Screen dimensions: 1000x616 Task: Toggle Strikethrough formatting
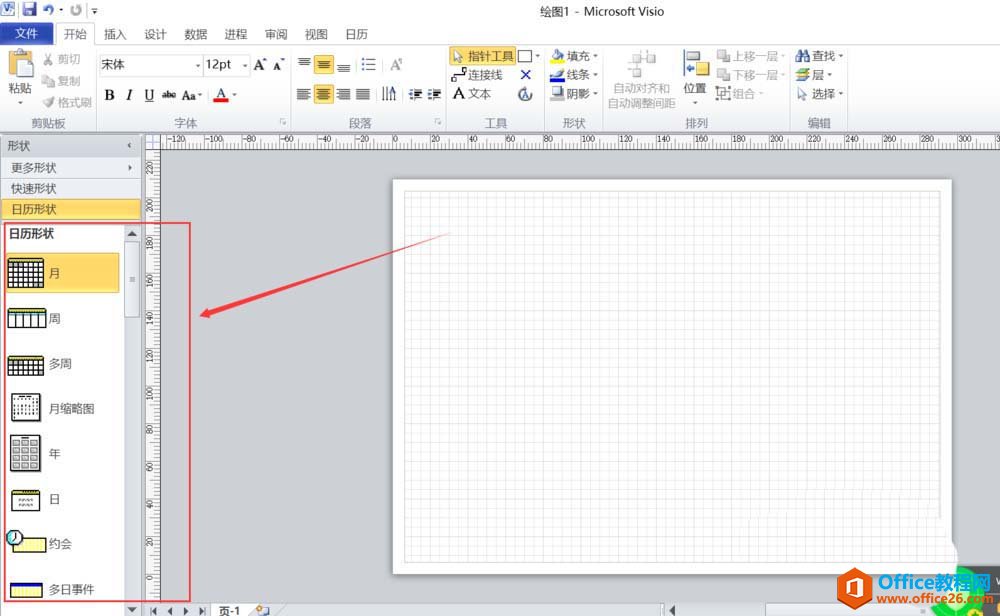click(x=169, y=95)
